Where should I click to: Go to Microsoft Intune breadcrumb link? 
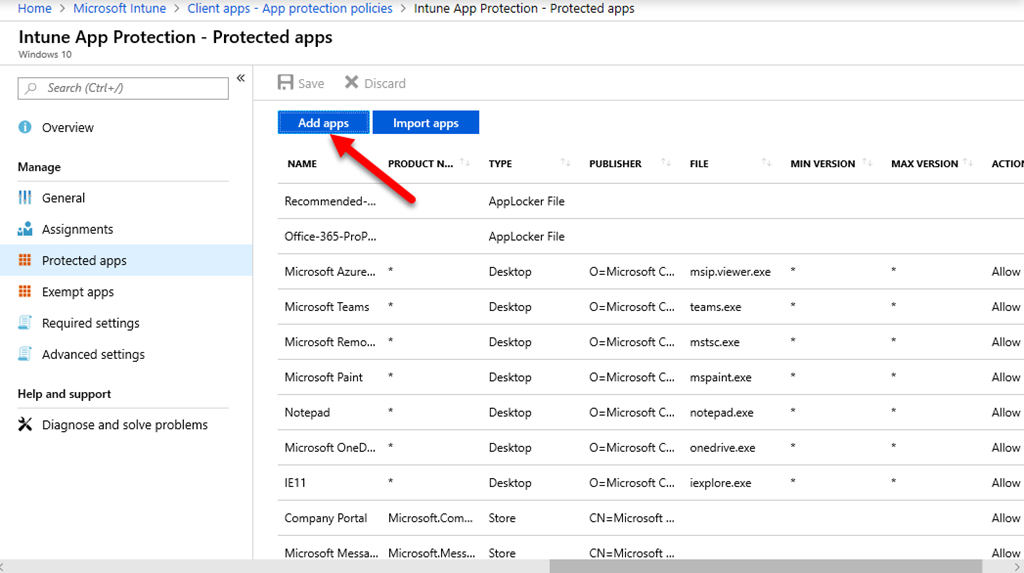(120, 9)
